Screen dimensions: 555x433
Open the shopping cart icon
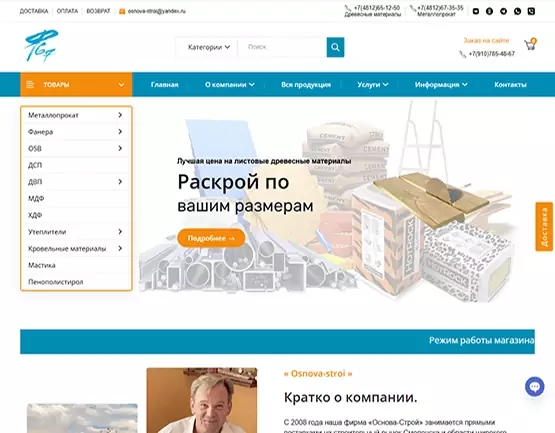click(x=530, y=44)
